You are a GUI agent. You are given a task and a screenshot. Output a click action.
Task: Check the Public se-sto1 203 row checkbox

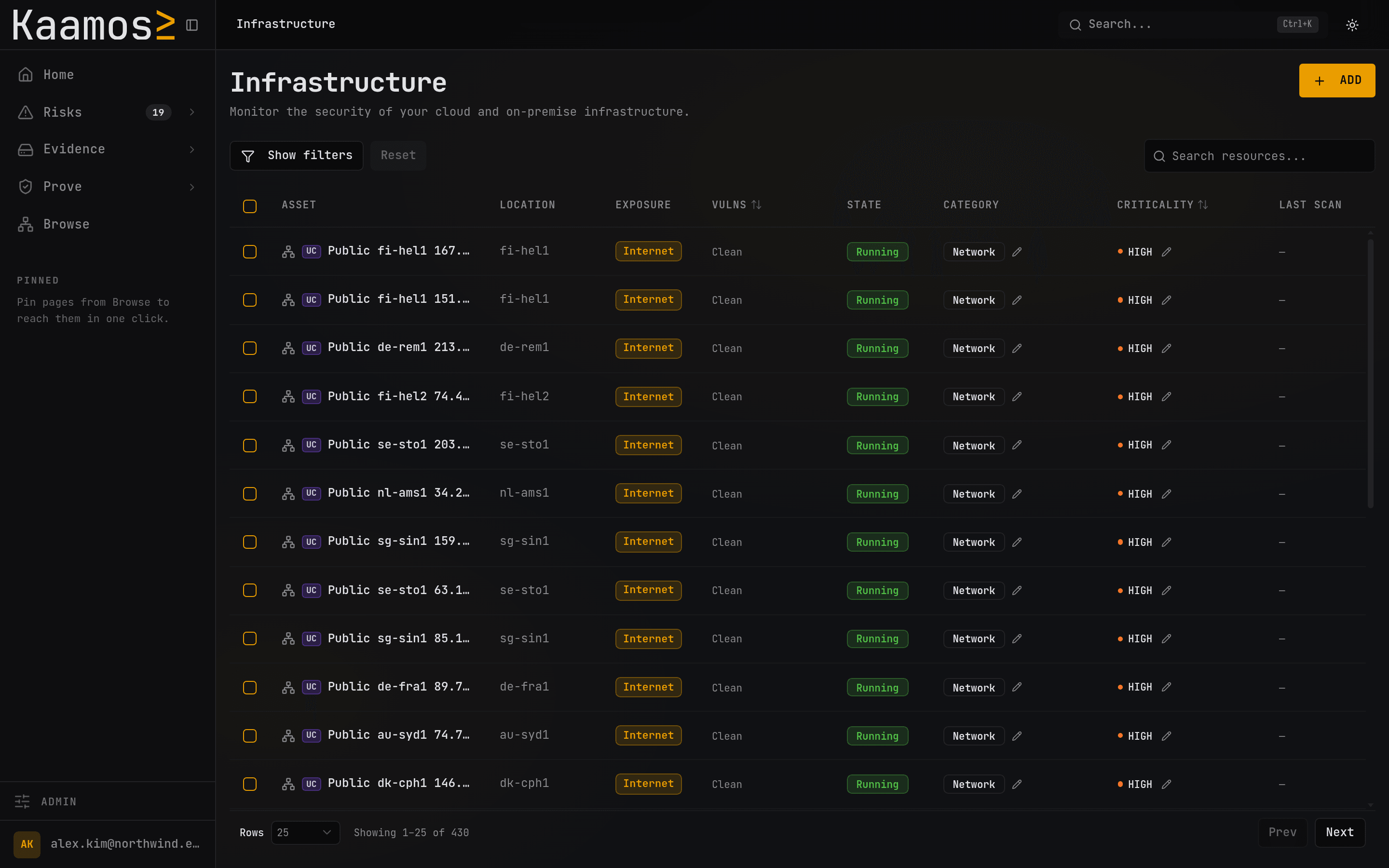click(250, 446)
